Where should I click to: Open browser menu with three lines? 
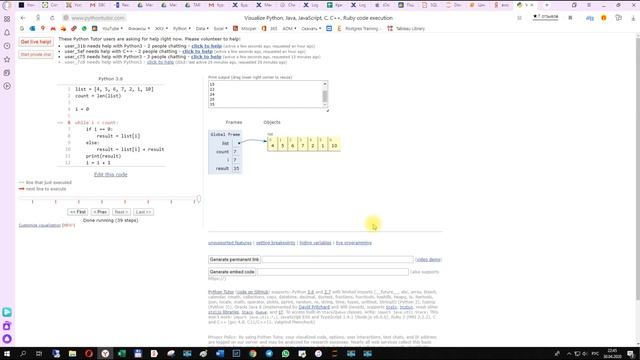click(x=589, y=5)
